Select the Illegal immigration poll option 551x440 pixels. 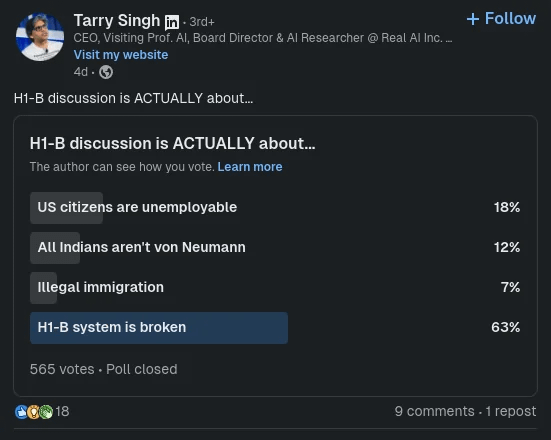click(275, 288)
